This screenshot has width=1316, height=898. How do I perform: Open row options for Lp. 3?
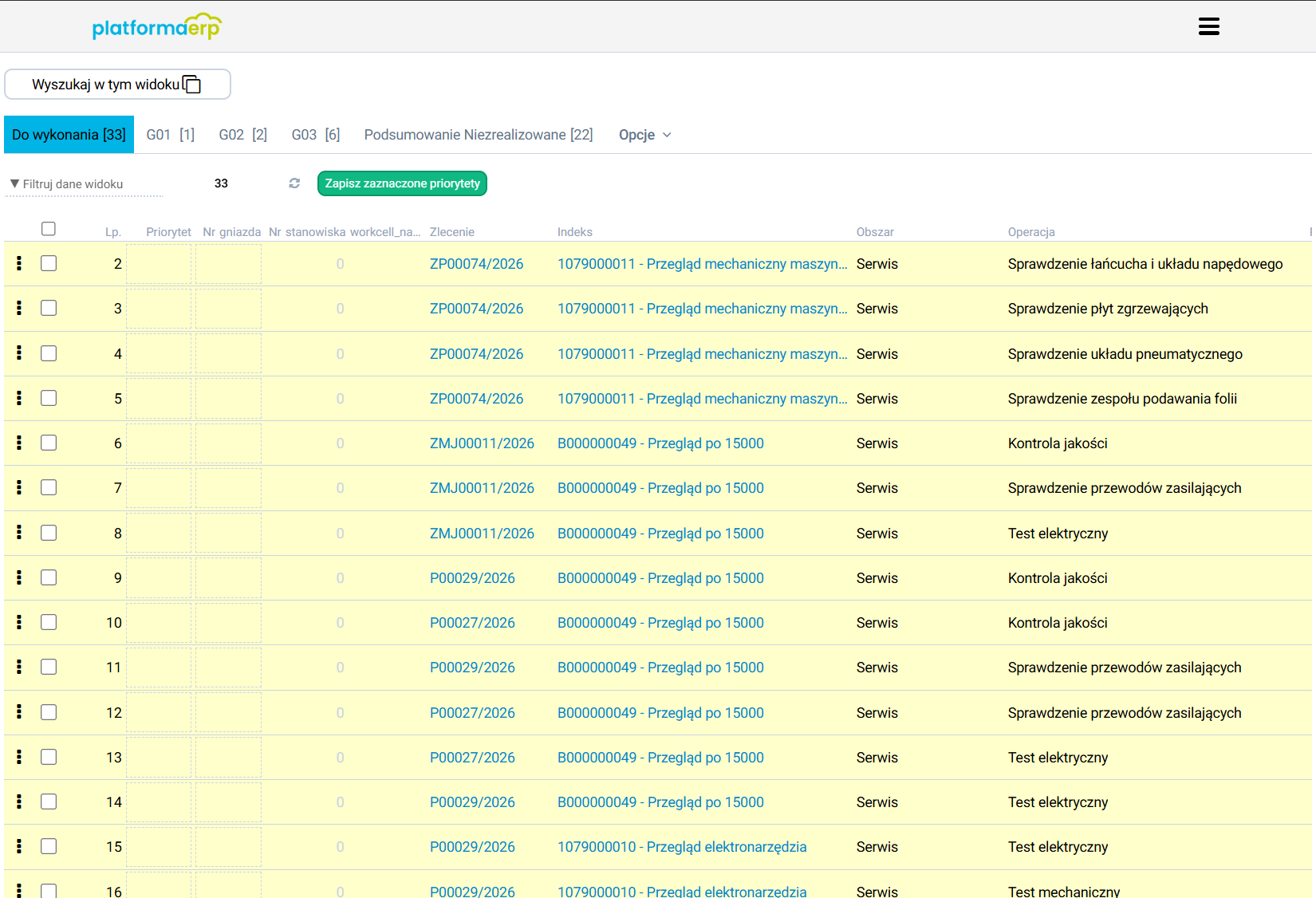click(x=19, y=308)
